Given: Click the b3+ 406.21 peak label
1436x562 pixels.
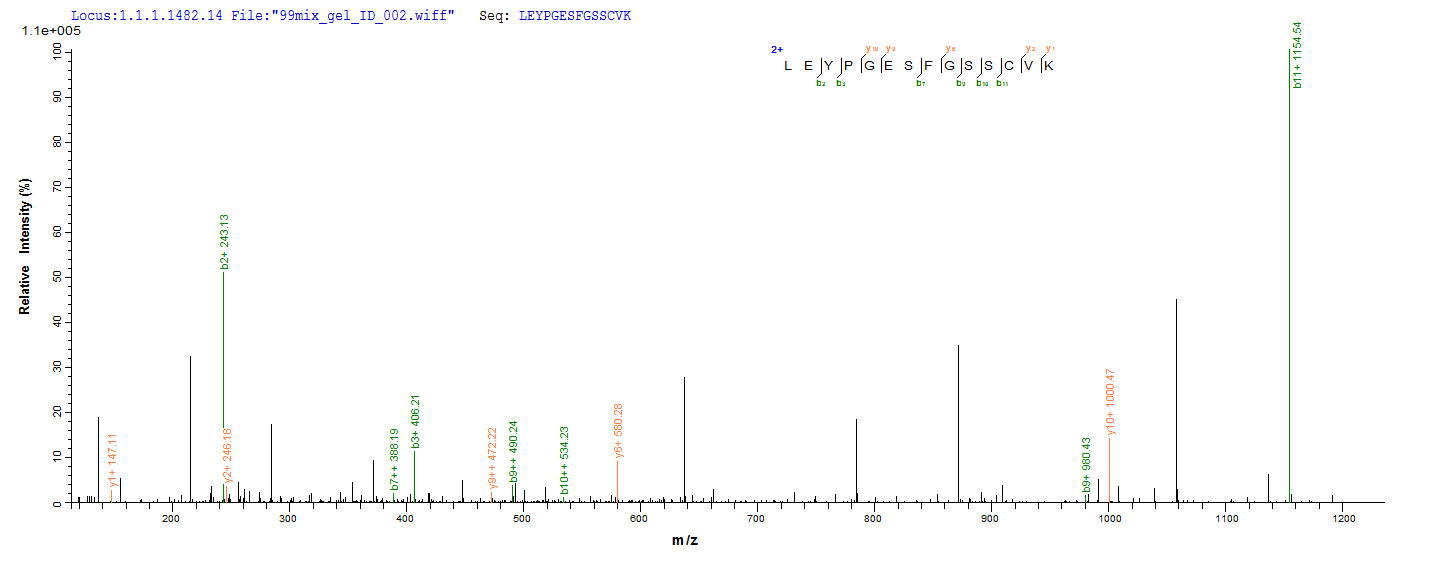Looking at the screenshot, I should coord(416,419).
